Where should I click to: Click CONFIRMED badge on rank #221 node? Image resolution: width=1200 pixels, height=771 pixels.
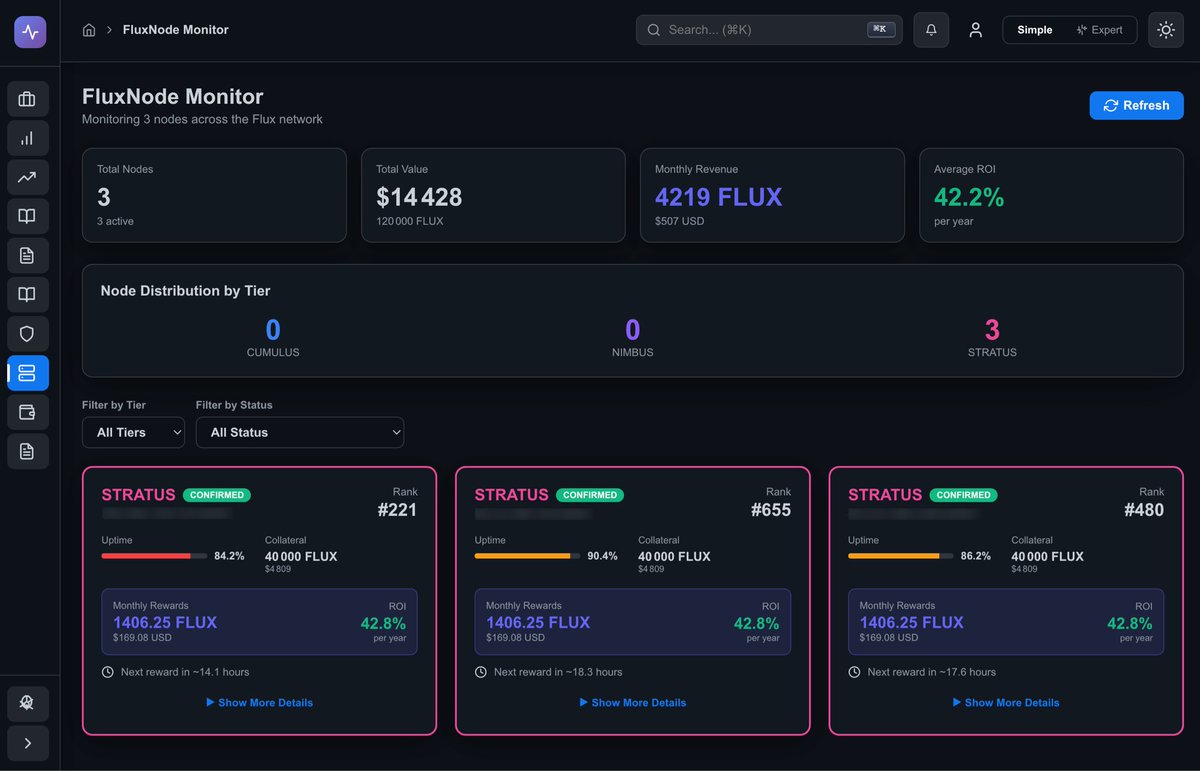point(217,495)
